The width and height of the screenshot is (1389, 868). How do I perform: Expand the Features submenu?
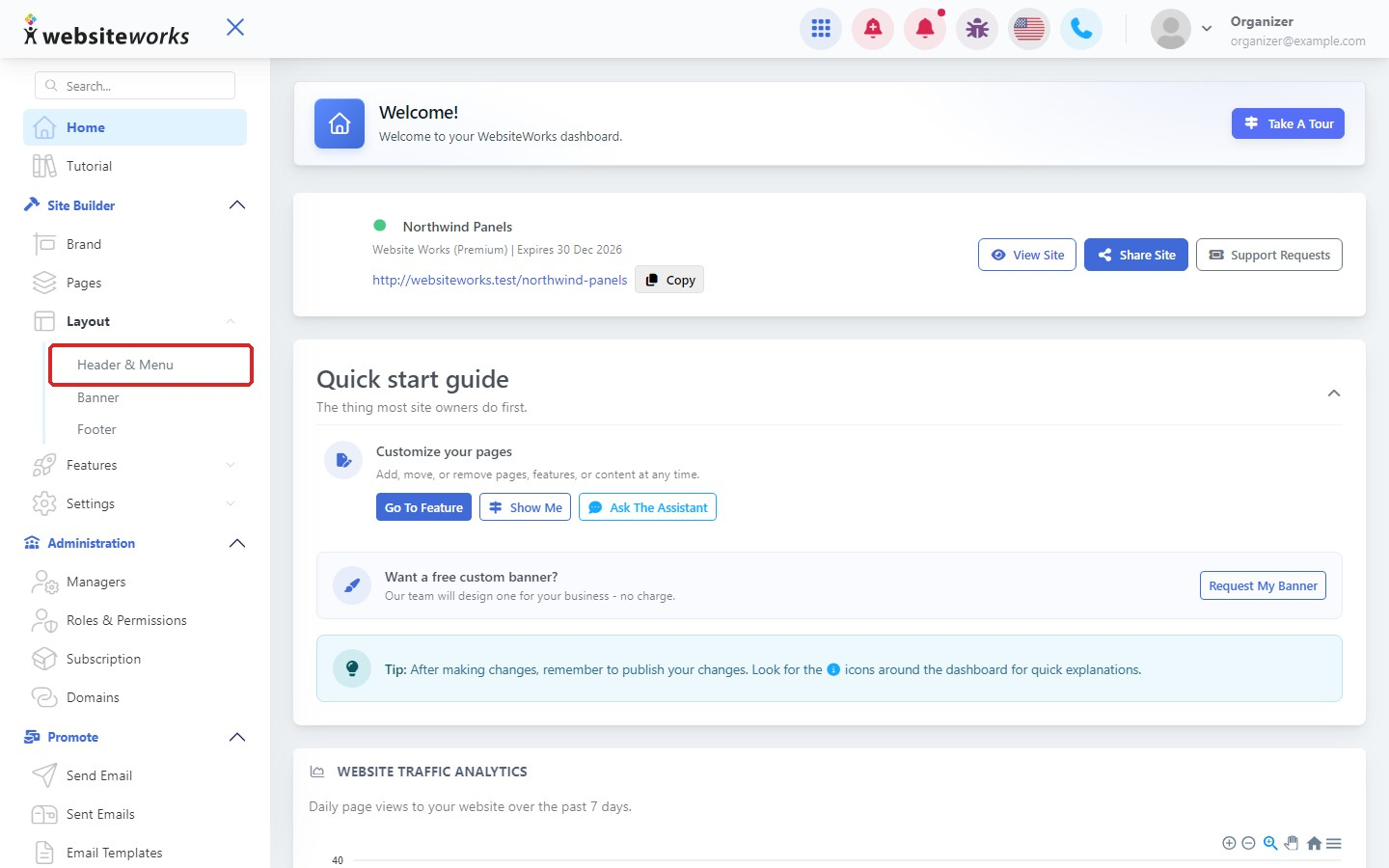pyautogui.click(x=231, y=465)
